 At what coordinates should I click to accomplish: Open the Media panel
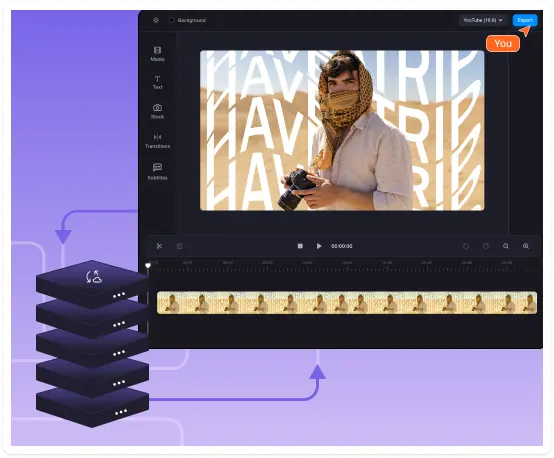(x=157, y=54)
